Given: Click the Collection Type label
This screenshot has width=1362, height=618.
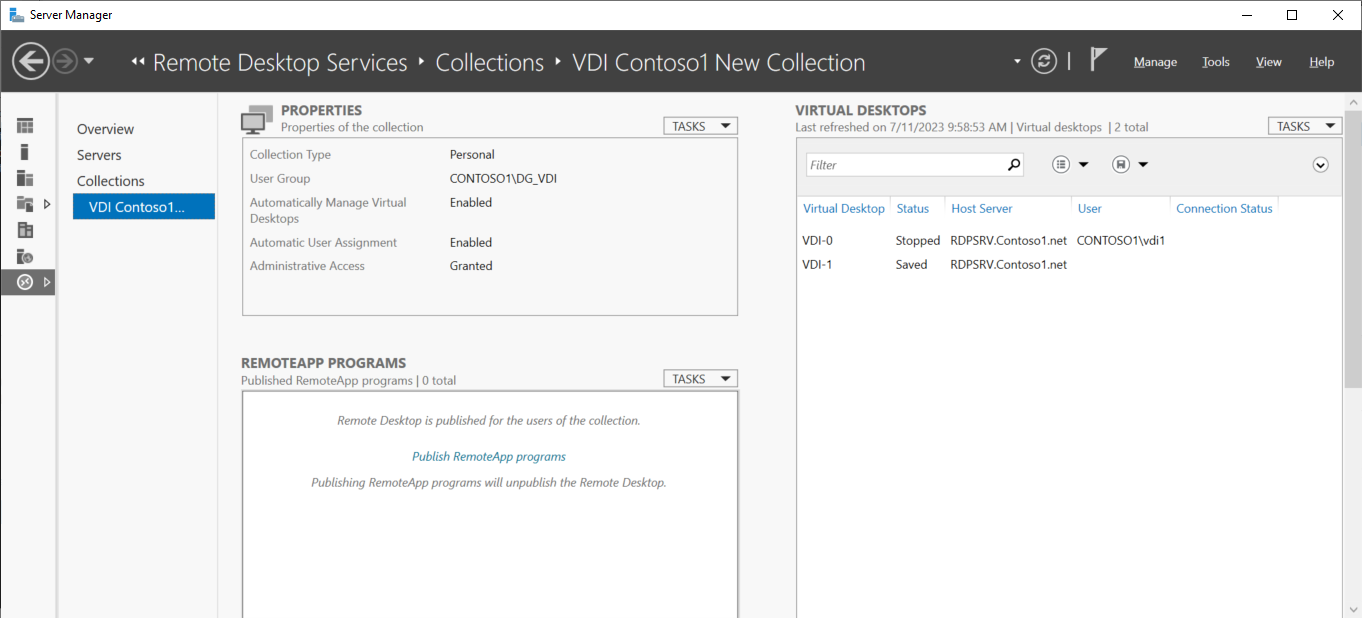Looking at the screenshot, I should (x=290, y=154).
